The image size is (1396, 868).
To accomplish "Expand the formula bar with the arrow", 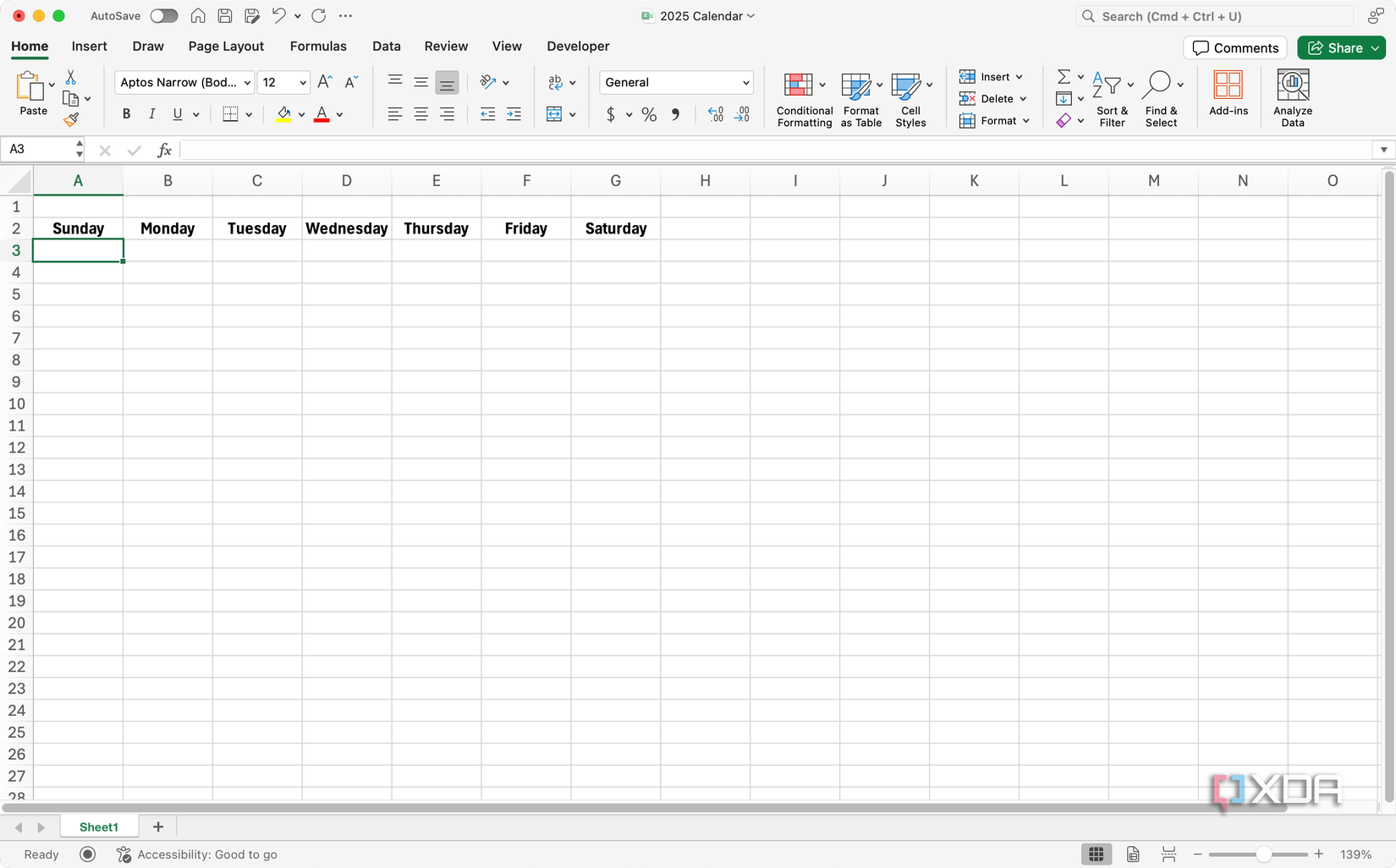I will (x=1383, y=150).
